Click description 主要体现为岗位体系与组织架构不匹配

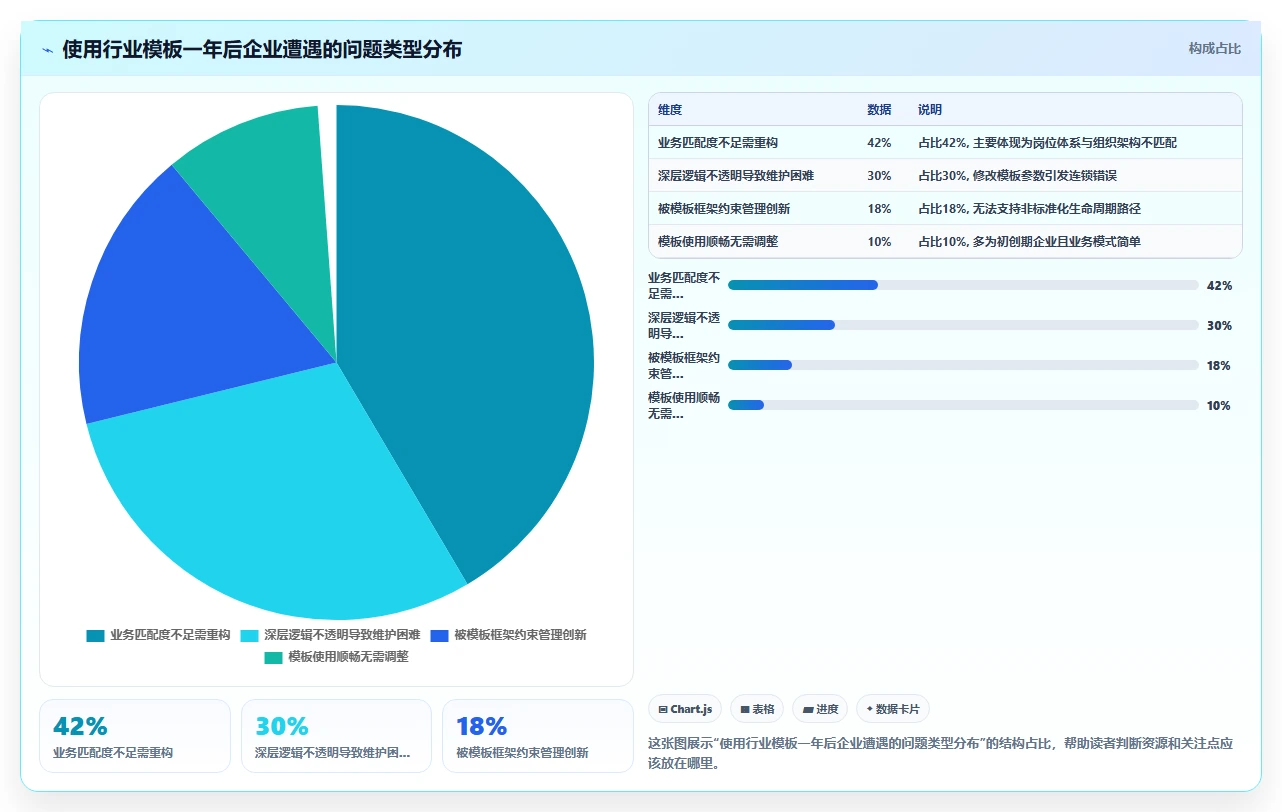pos(1075,143)
